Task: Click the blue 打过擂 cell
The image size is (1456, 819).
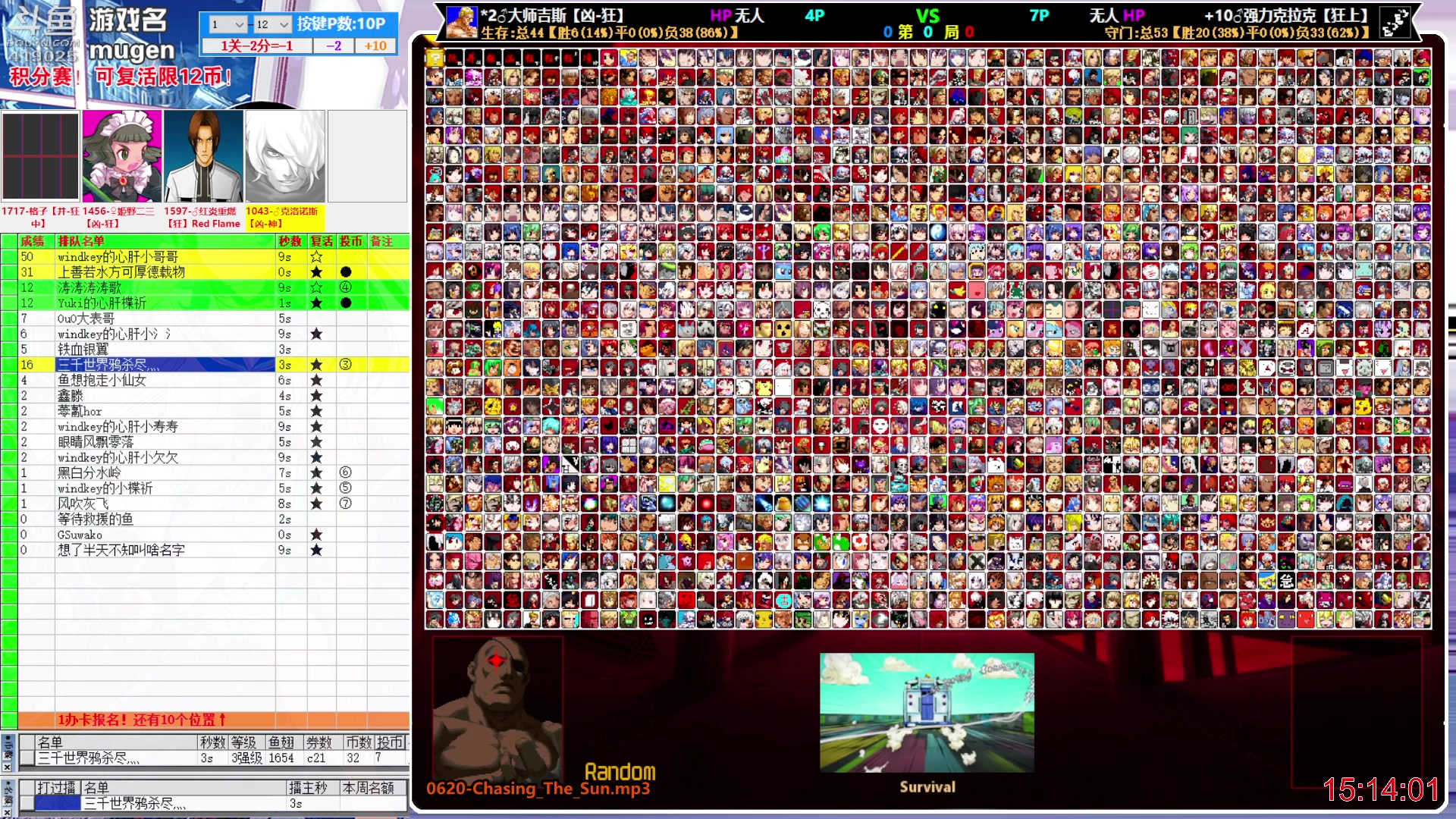Action: point(58,803)
